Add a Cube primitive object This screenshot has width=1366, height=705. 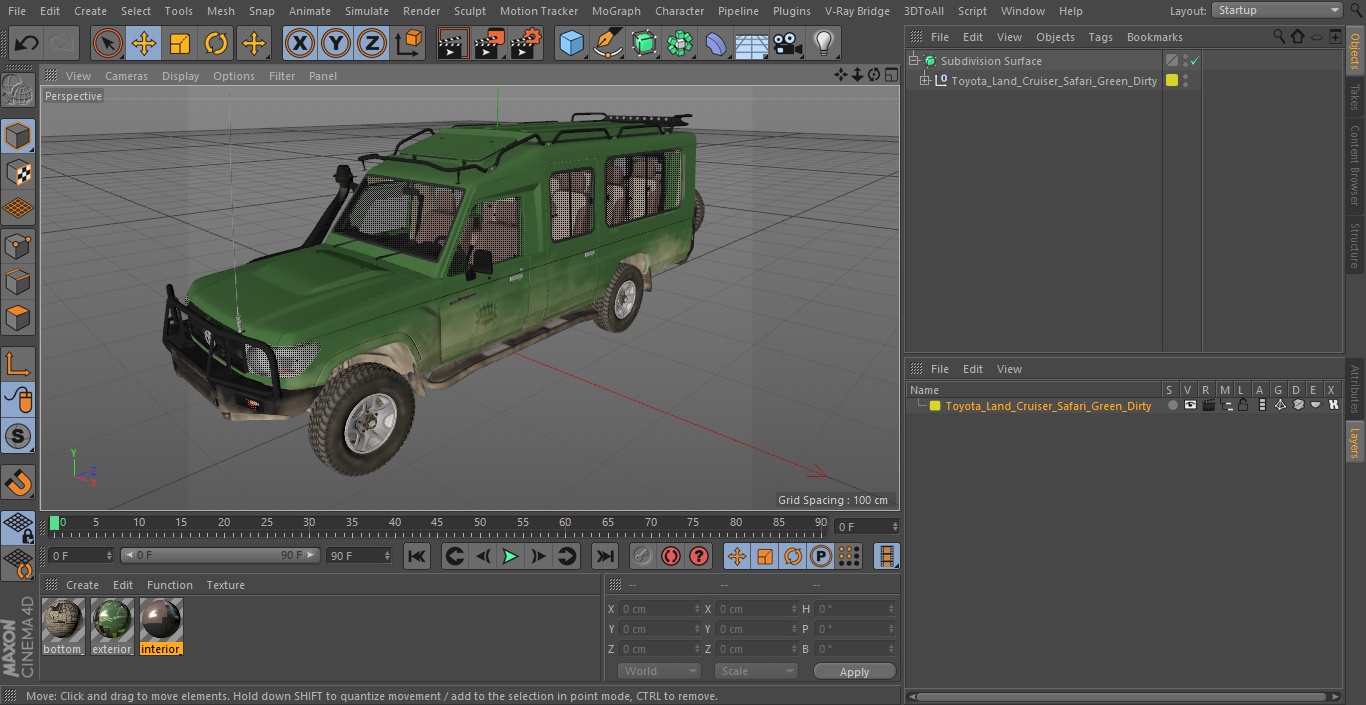pos(571,43)
